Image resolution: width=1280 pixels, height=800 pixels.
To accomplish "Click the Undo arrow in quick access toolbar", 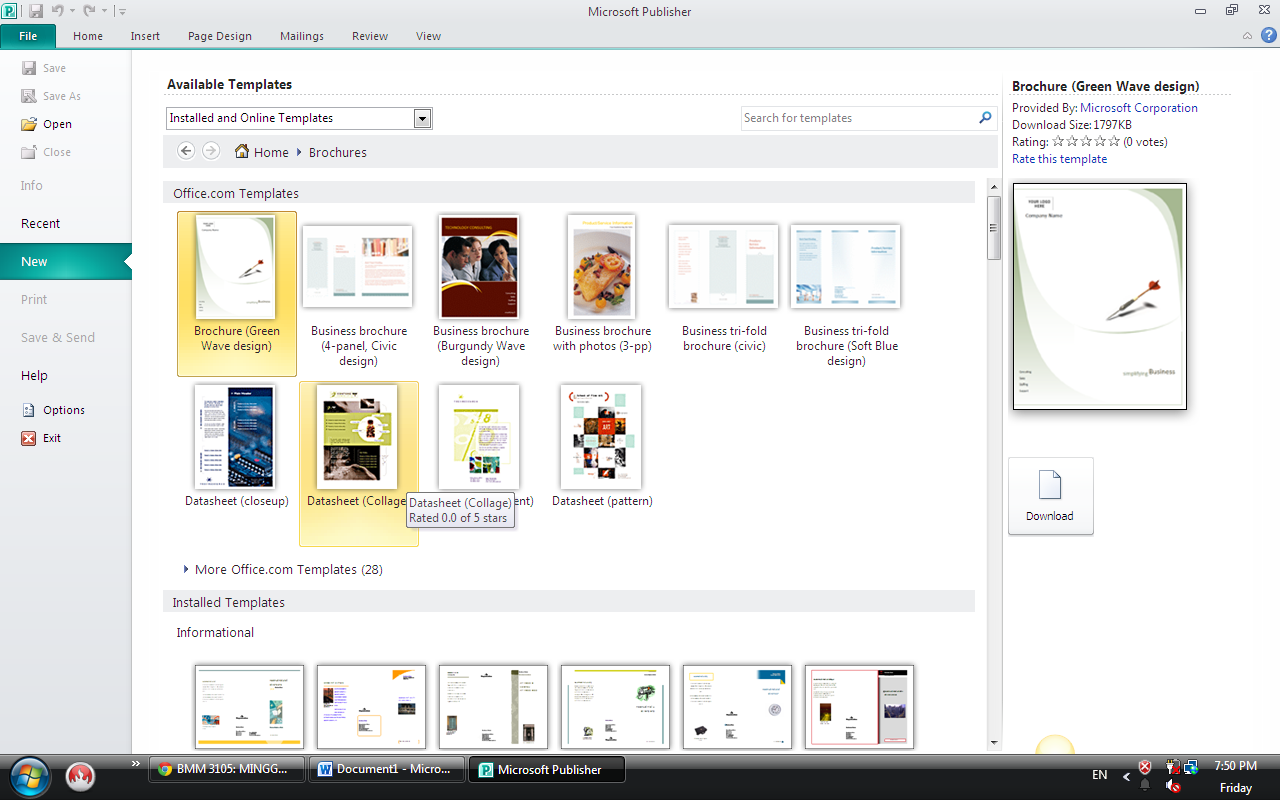I will 57,11.
